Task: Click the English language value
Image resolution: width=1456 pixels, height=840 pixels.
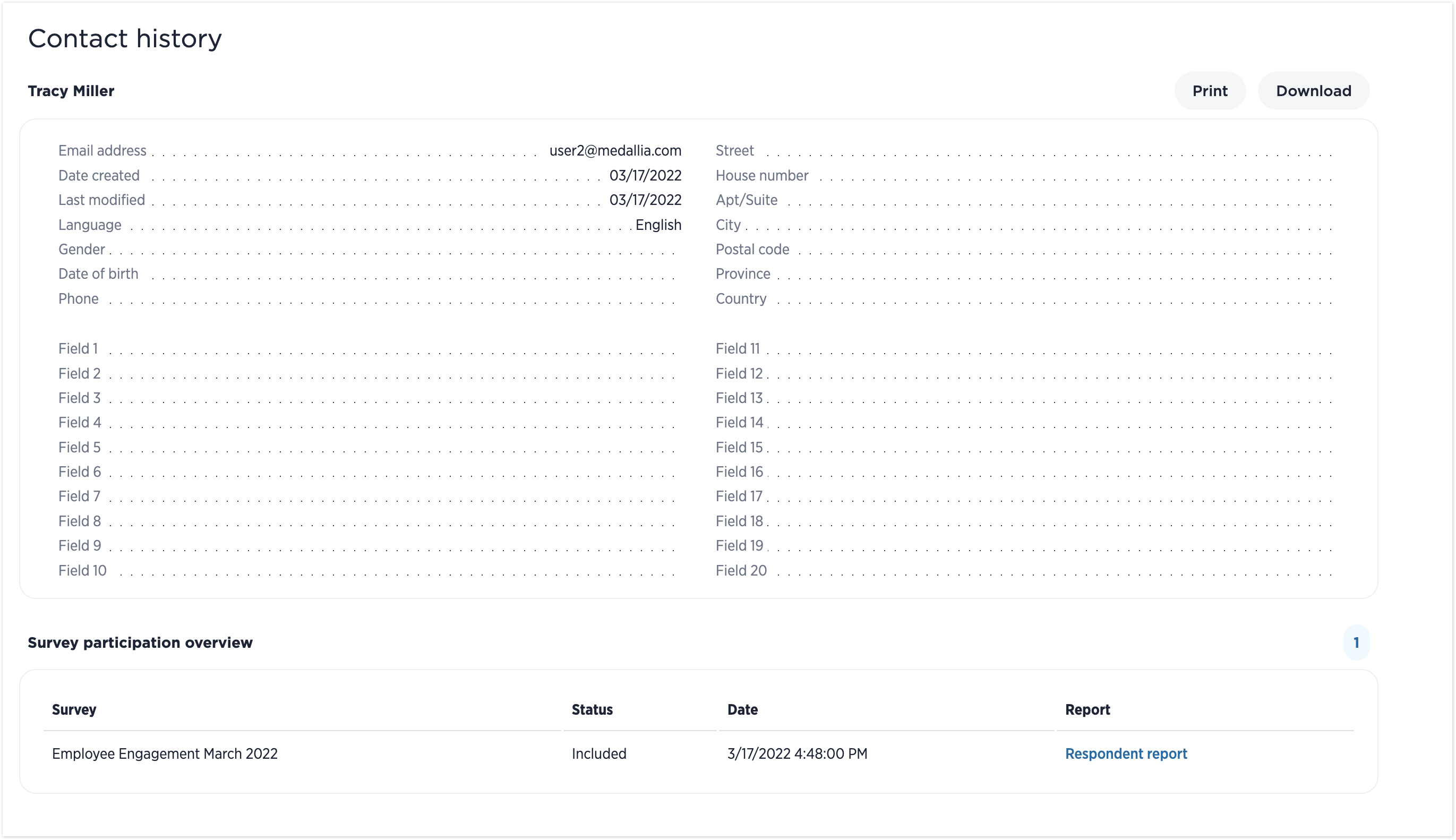Action: (x=658, y=225)
